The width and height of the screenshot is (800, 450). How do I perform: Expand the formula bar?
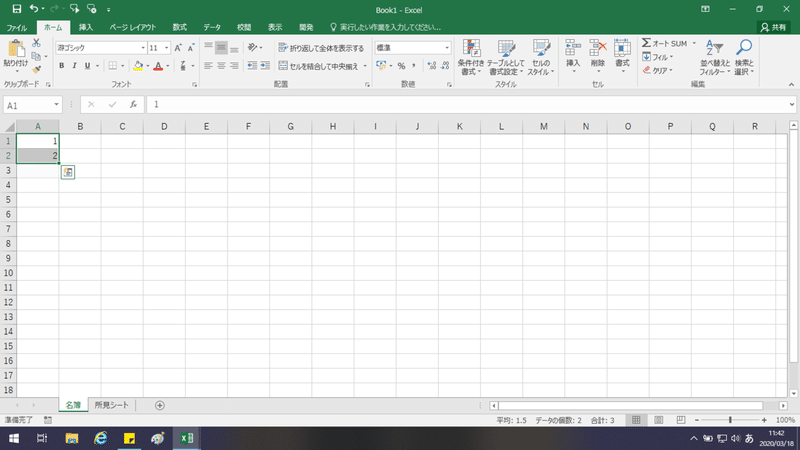(x=791, y=105)
